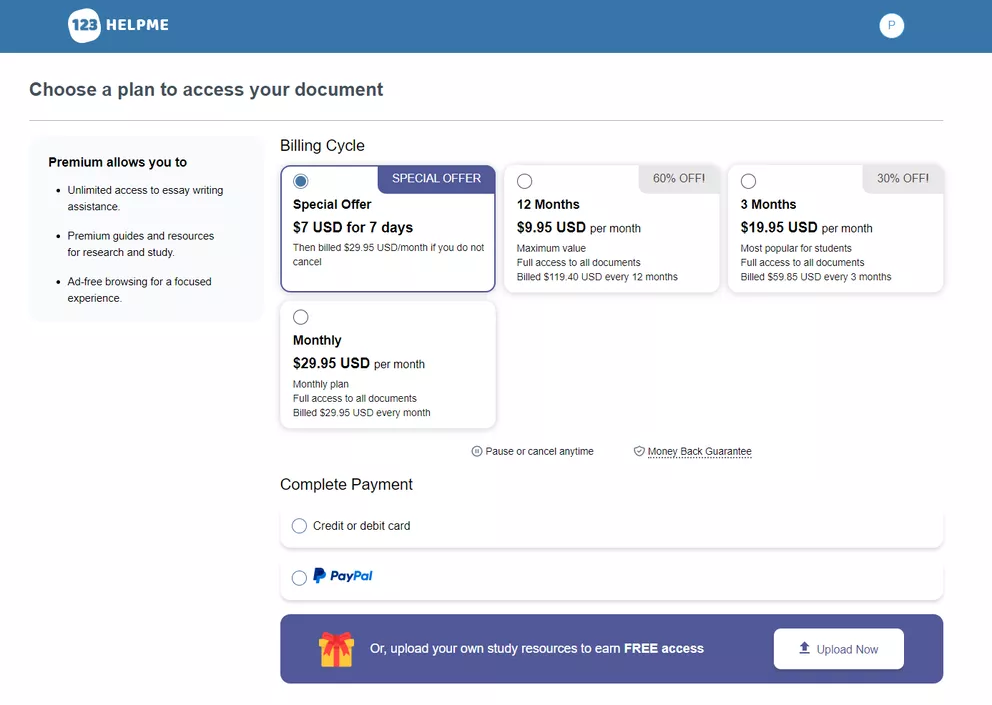The height and width of the screenshot is (705, 992).
Task: Click the 'Billing Cycle' heading
Action: pyautogui.click(x=322, y=146)
